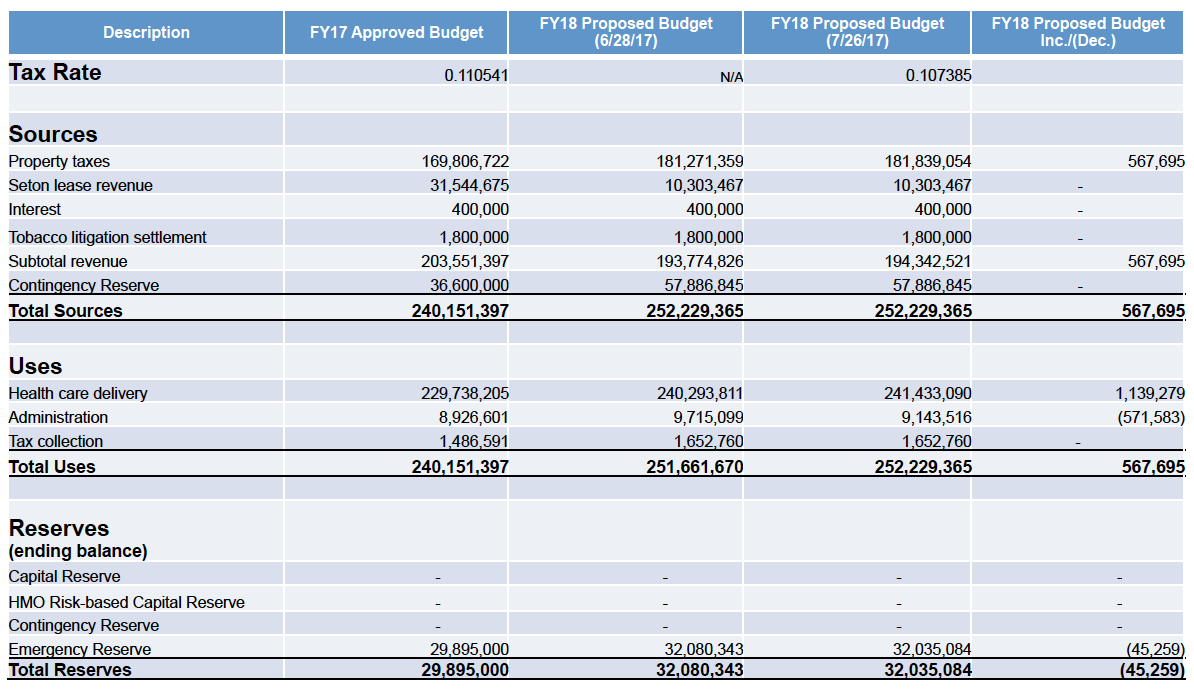
Task: Click Contingency Reserve label under Reserves
Action: [84, 625]
